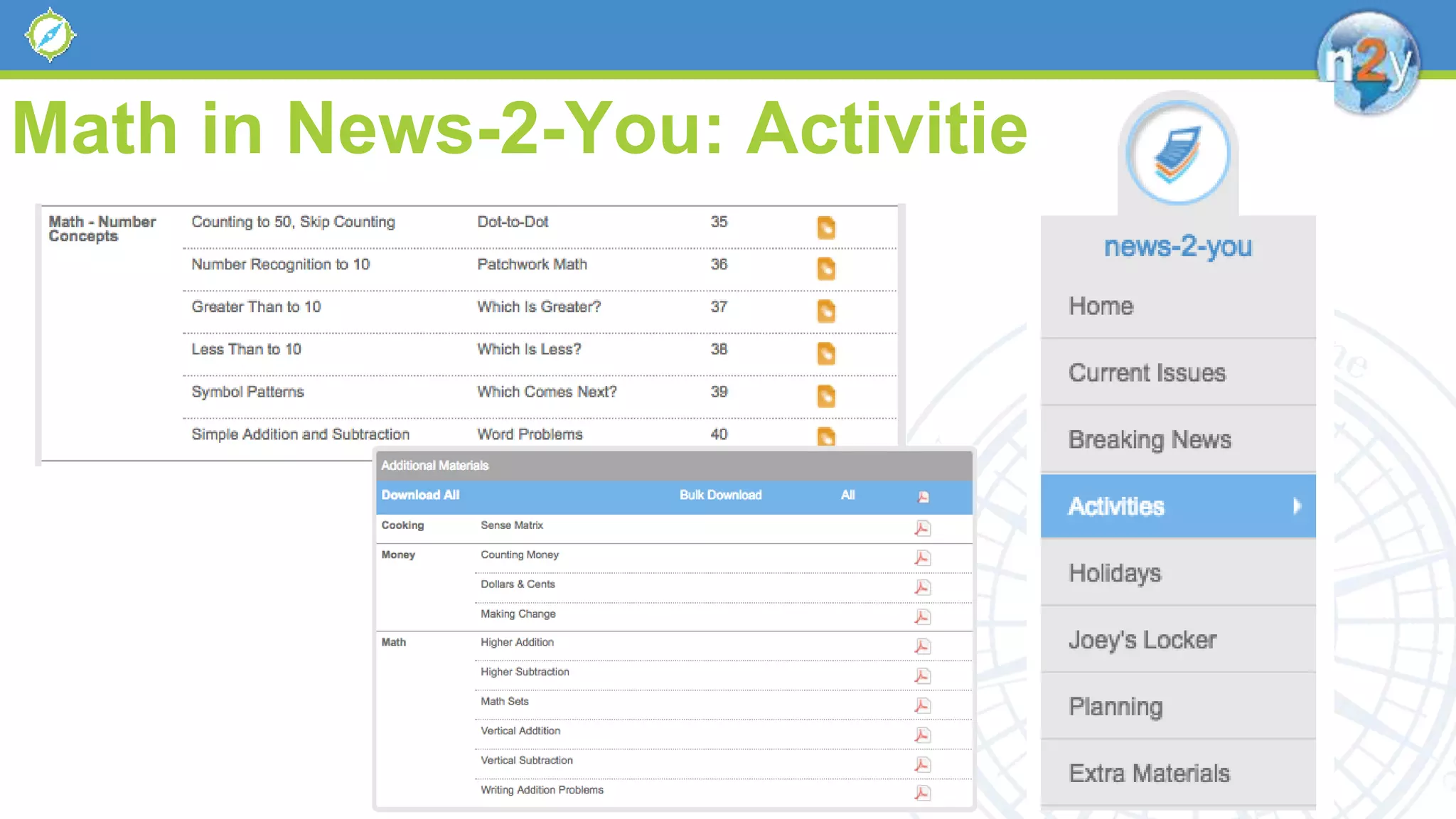This screenshot has height=819, width=1456.
Task: Click the Writing Addition Problems entry
Action: 542,790
